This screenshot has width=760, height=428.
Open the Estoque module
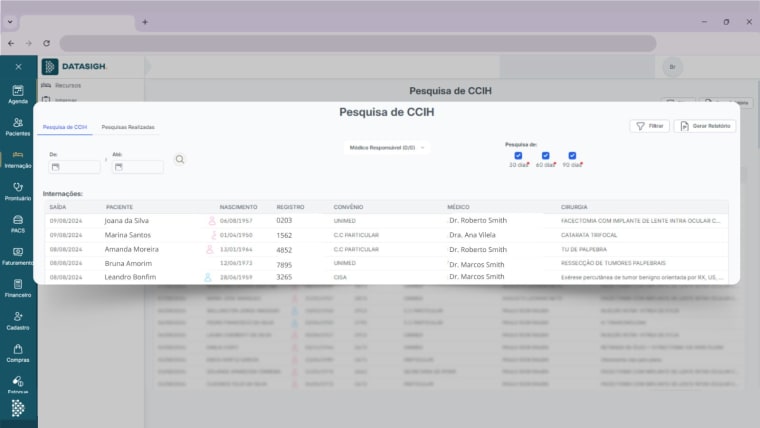(x=18, y=384)
